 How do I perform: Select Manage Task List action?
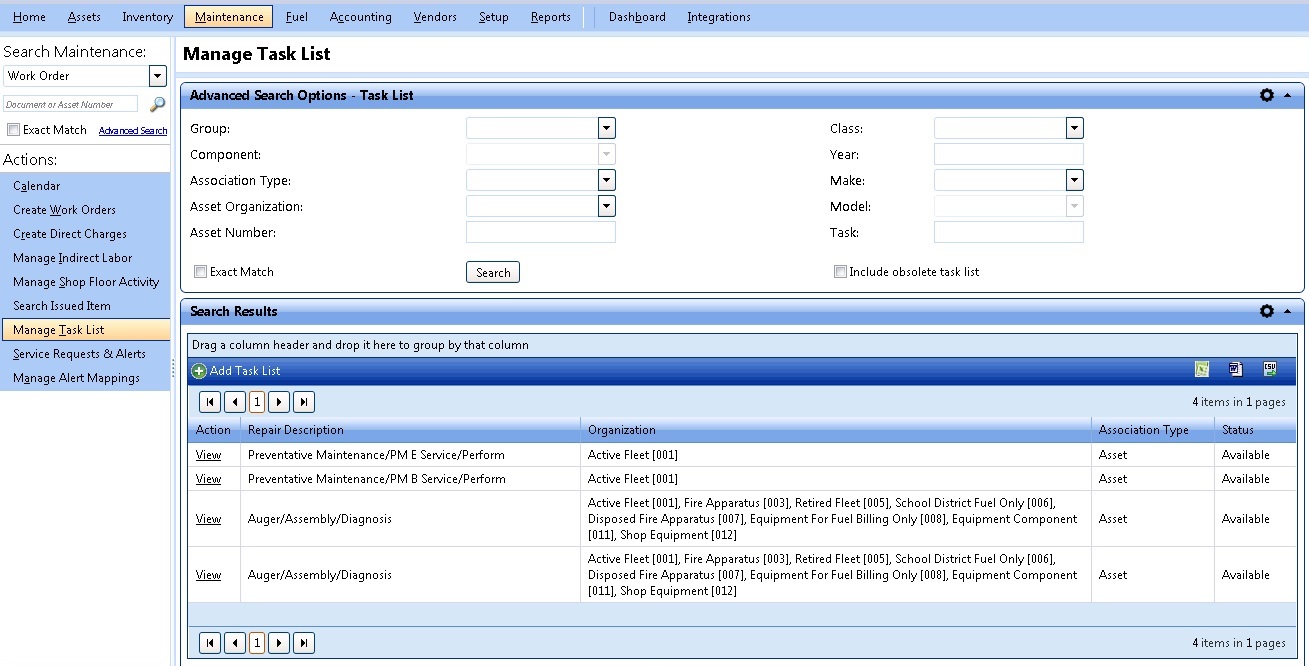click(85, 330)
